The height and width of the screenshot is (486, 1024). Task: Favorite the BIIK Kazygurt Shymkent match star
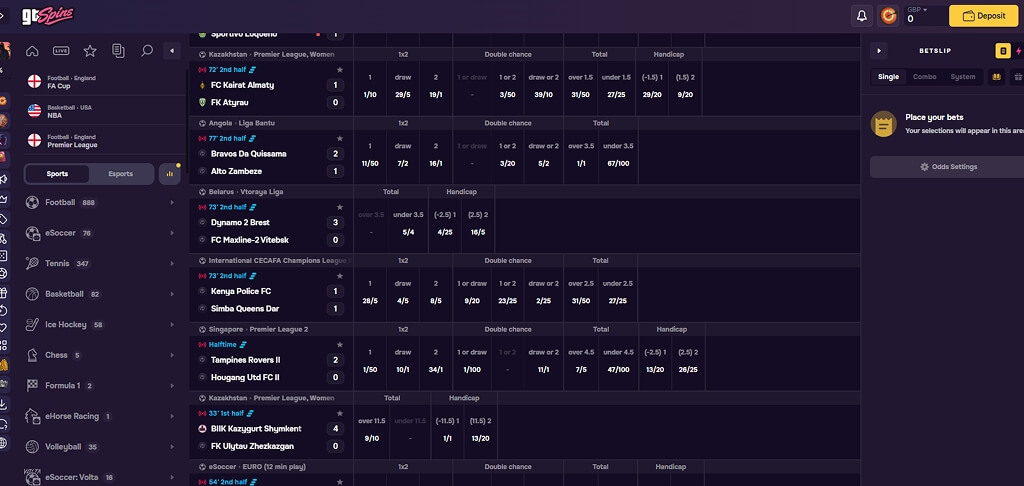pos(340,413)
